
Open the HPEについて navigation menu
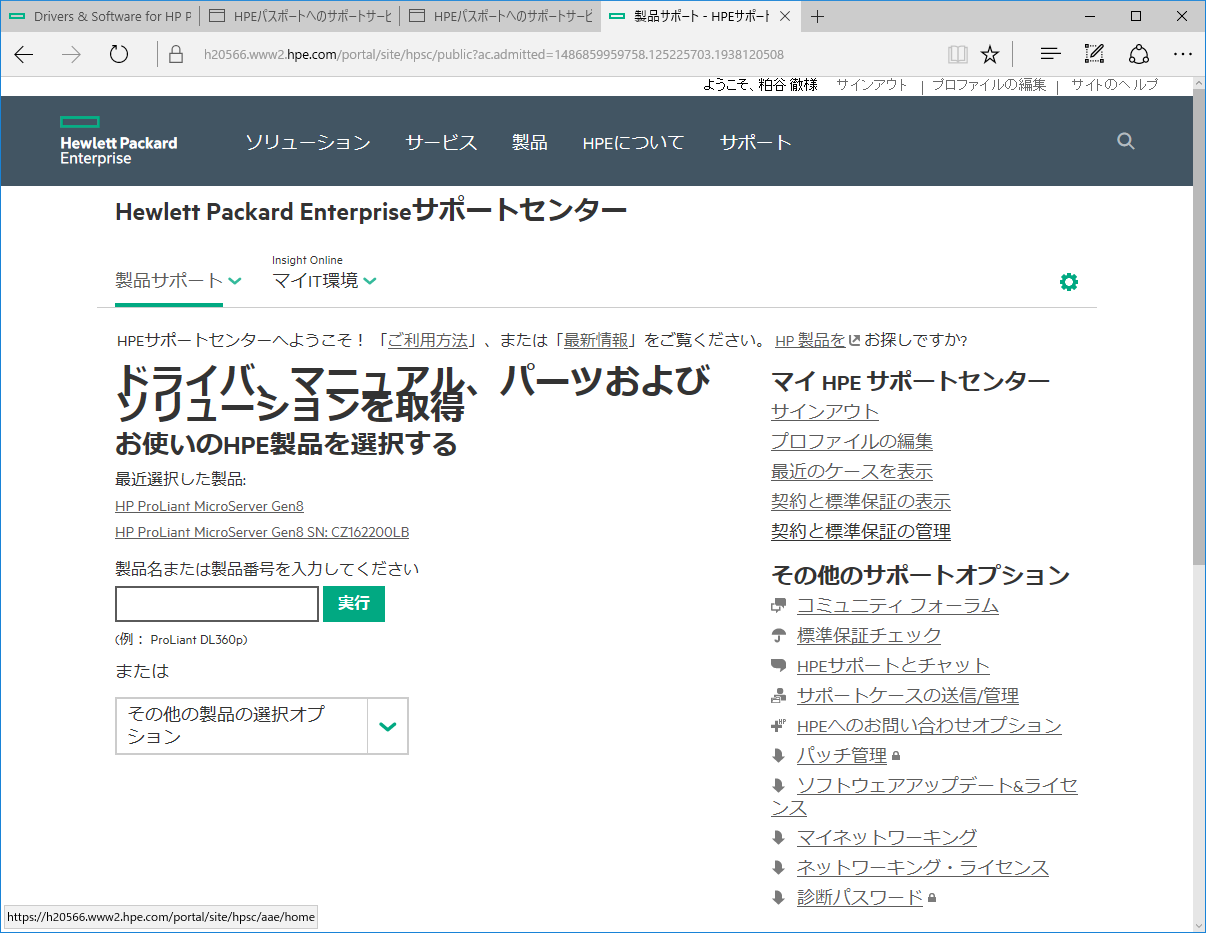click(633, 143)
